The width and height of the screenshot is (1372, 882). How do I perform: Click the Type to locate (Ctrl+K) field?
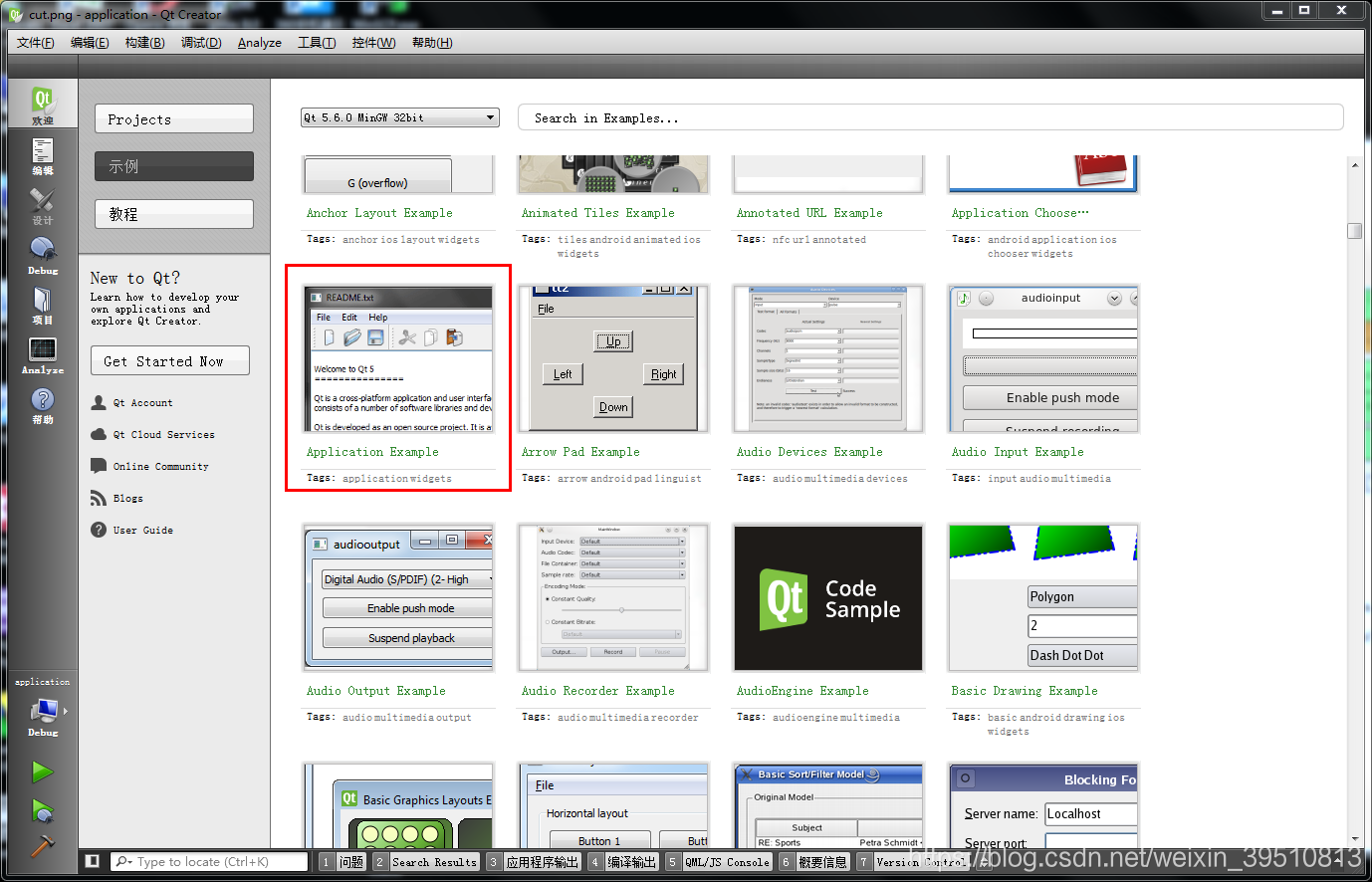point(210,862)
